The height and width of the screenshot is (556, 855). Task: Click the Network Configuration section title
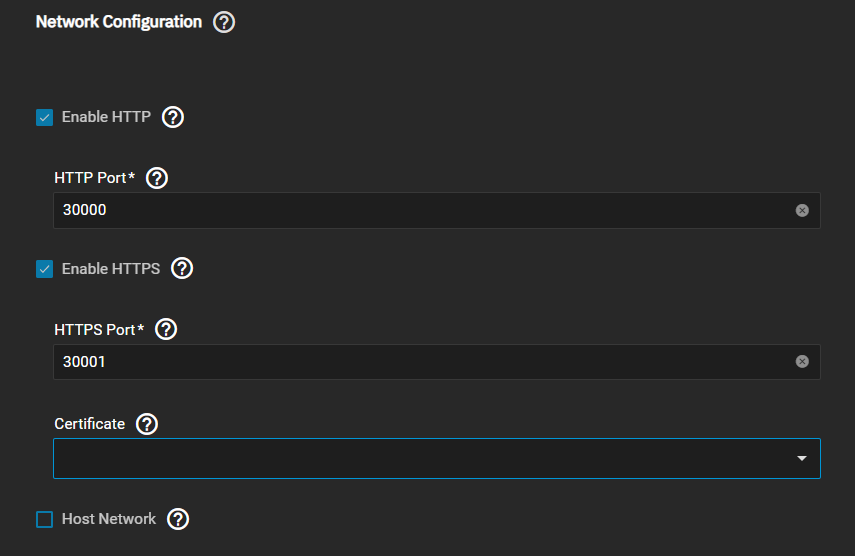(118, 22)
